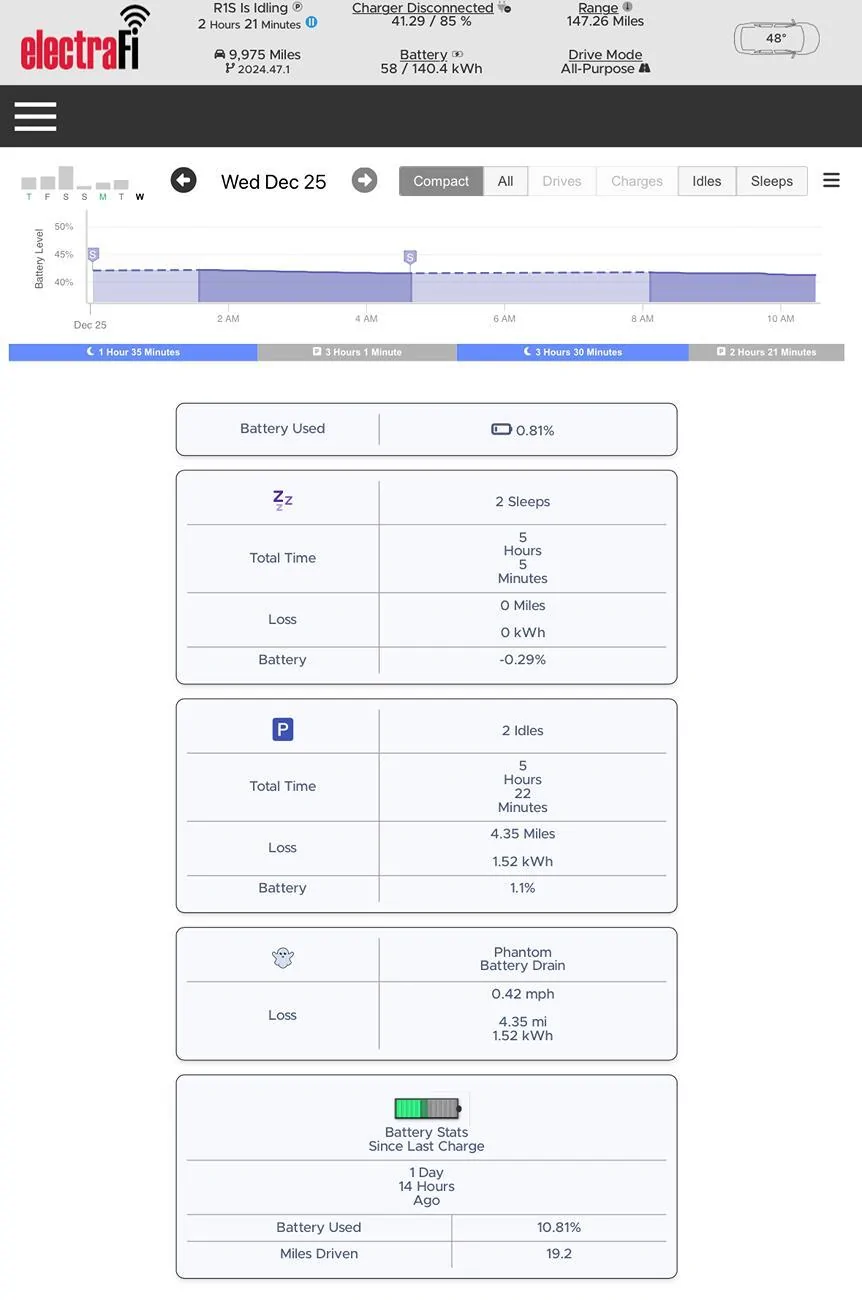Go to previous day with left arrow
The height and width of the screenshot is (1300, 862).
point(183,180)
